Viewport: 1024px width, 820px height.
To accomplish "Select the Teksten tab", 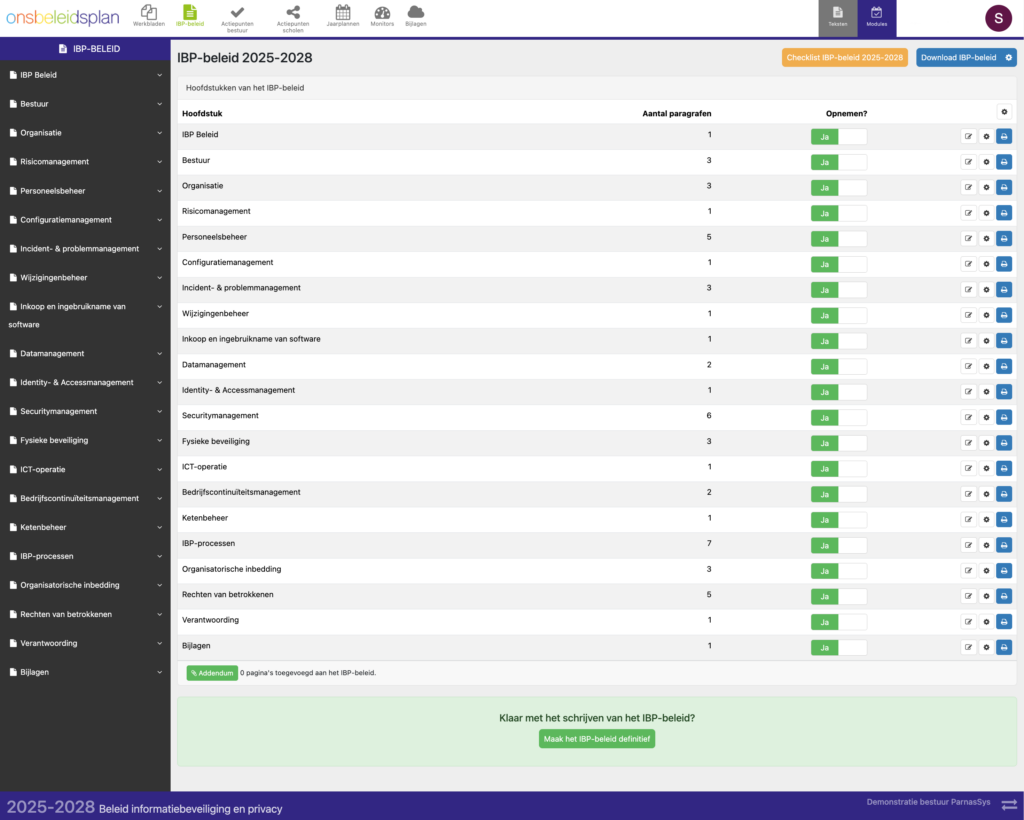I will tap(838, 18).
